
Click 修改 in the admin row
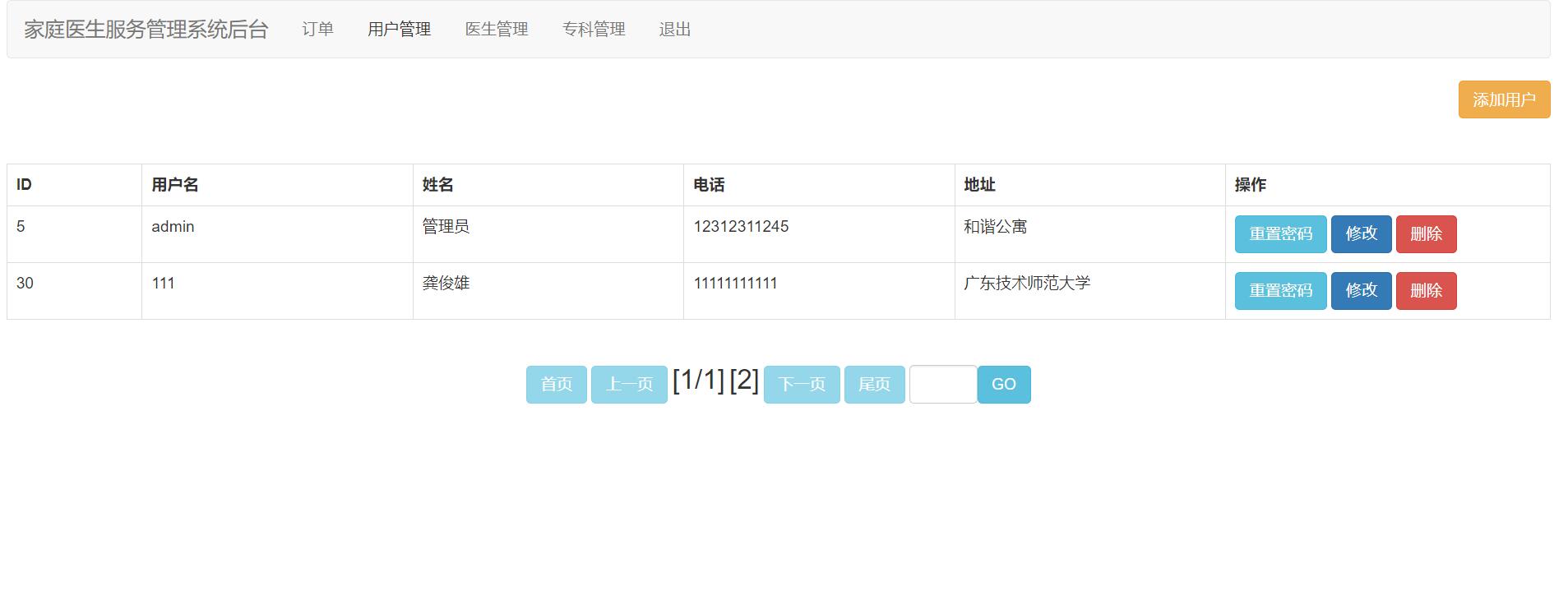(x=1361, y=234)
